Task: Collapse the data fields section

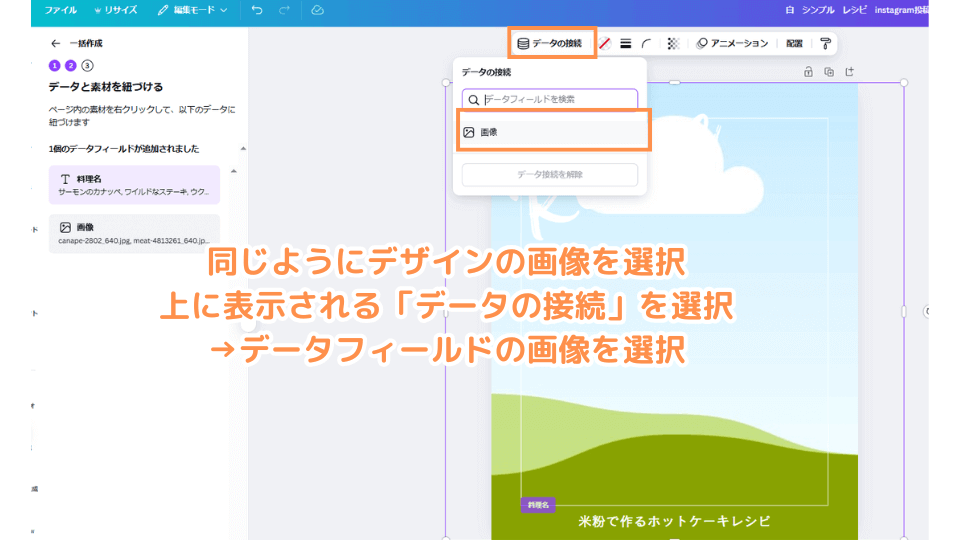Action: [243, 148]
